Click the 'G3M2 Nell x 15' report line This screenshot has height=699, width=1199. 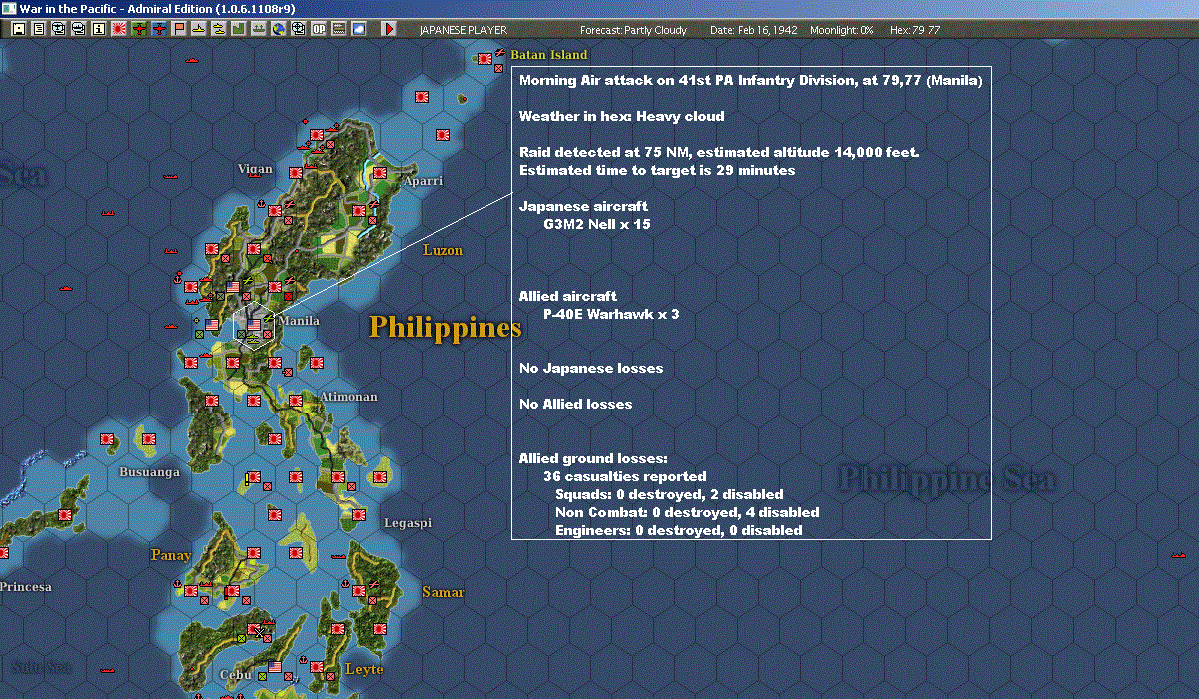(x=596, y=224)
